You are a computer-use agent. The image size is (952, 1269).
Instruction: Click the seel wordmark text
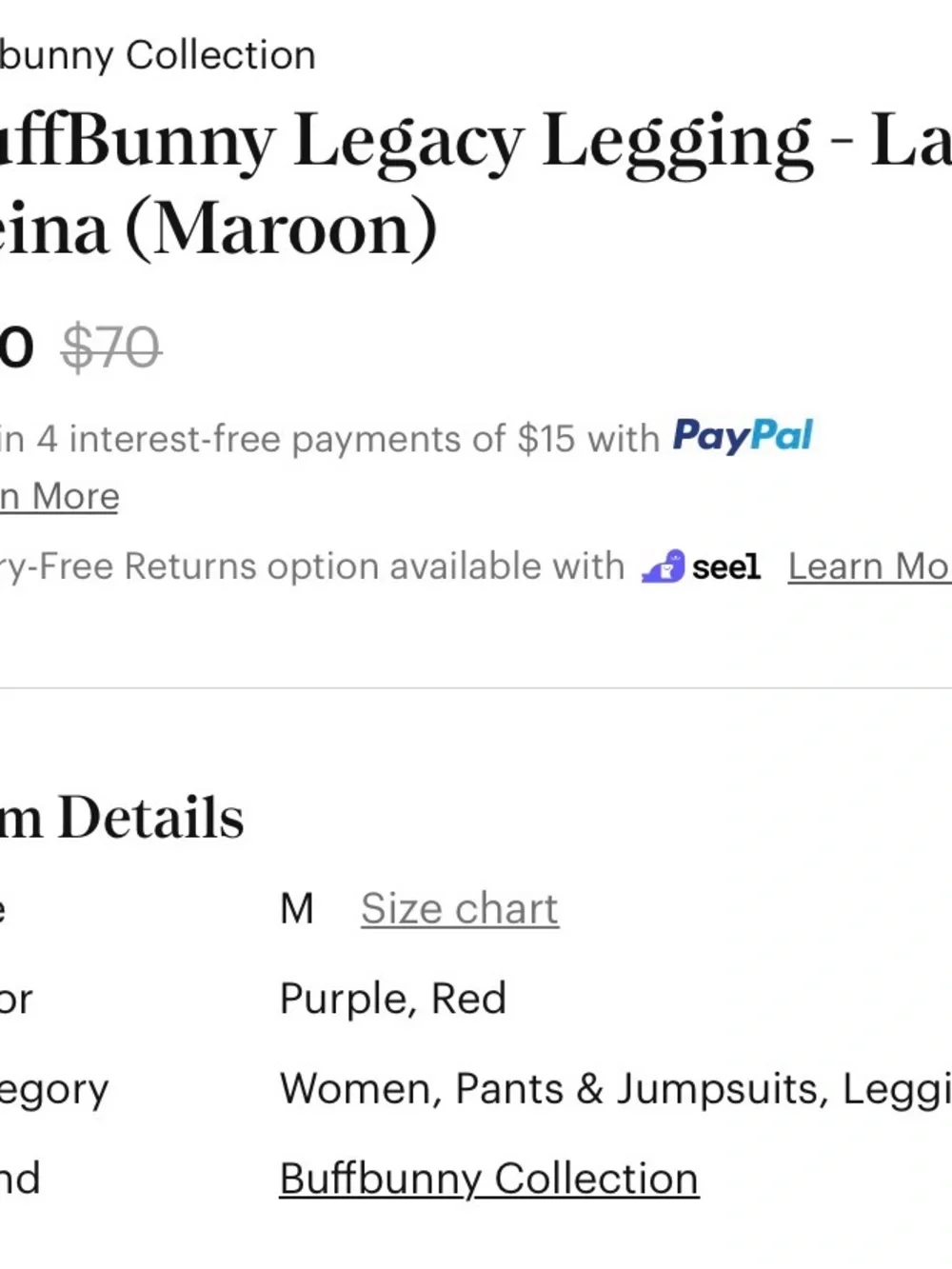pos(725,567)
